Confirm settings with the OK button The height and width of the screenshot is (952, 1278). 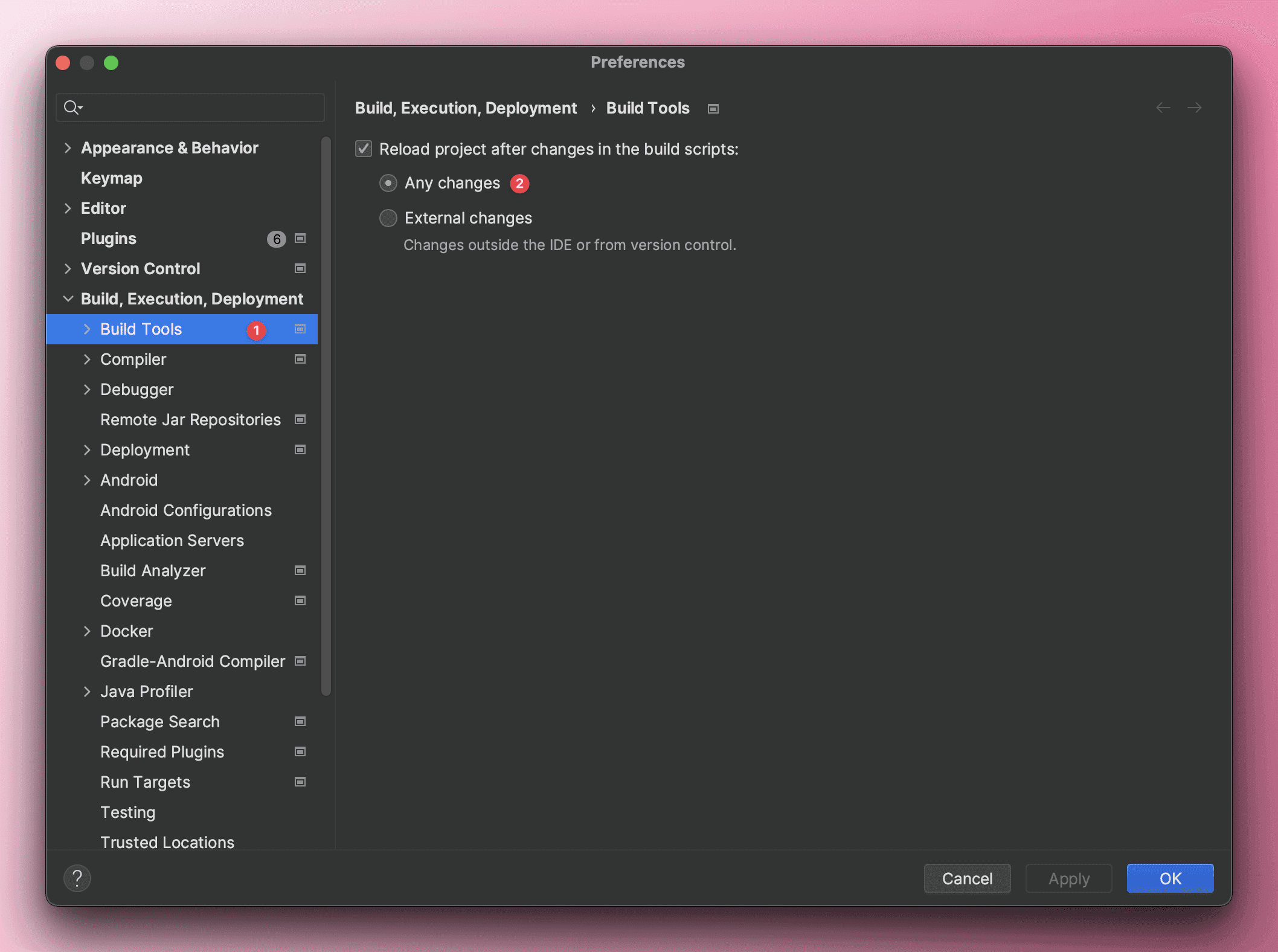click(1170, 878)
